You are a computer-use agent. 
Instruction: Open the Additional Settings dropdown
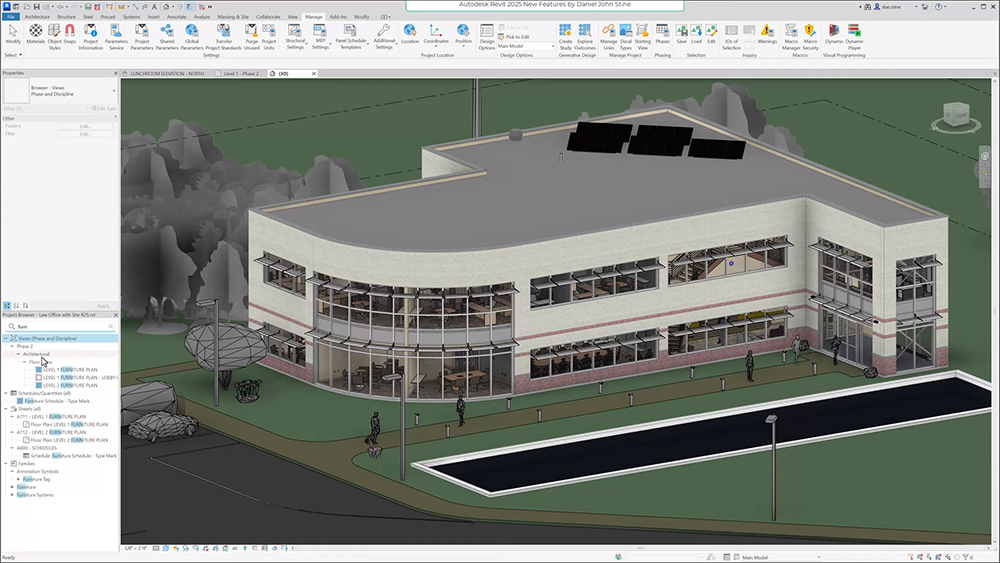pos(384,37)
